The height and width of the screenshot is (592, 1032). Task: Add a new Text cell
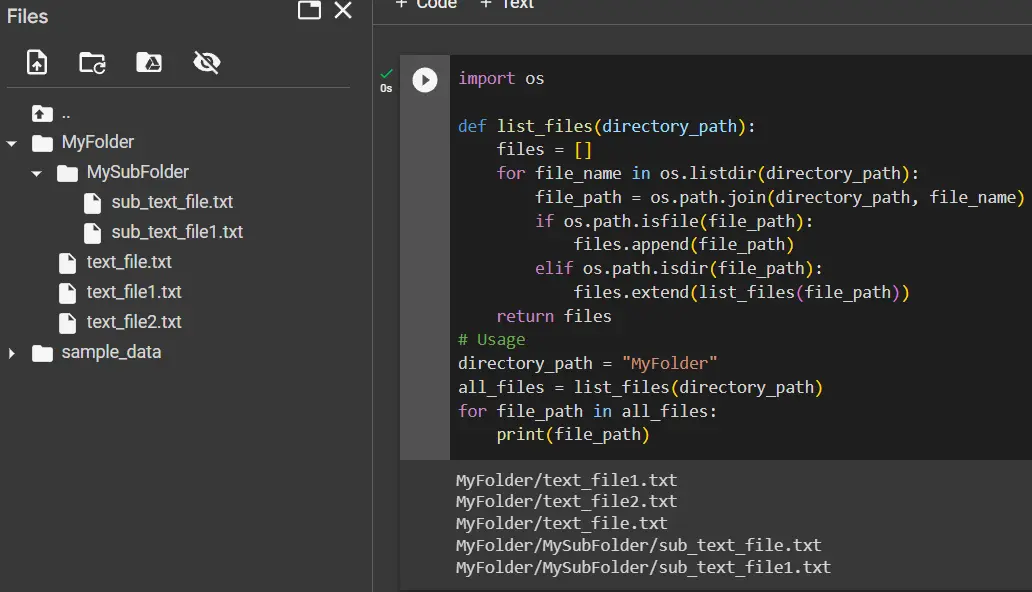(x=505, y=4)
